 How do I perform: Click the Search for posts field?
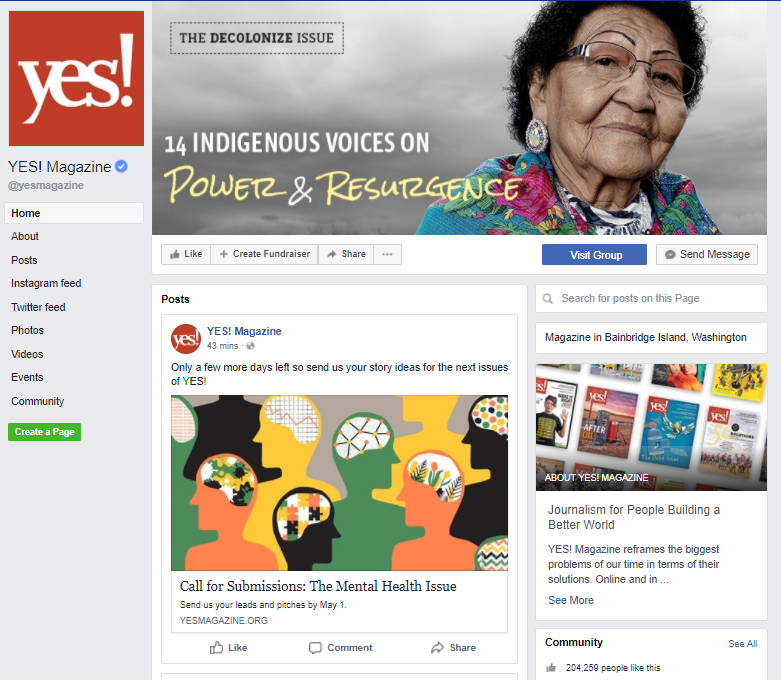pos(651,298)
